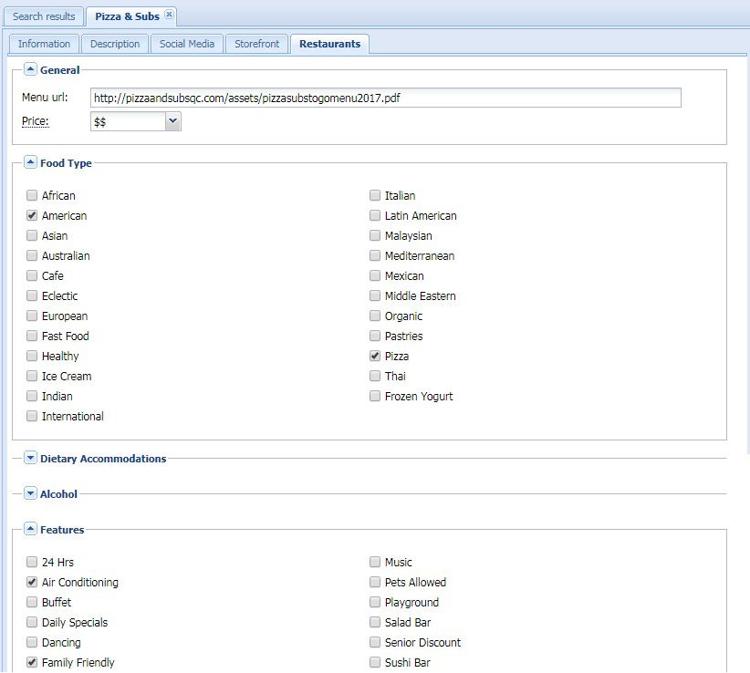Click the Menu url input field
The height and width of the screenshot is (673, 750).
point(386,98)
